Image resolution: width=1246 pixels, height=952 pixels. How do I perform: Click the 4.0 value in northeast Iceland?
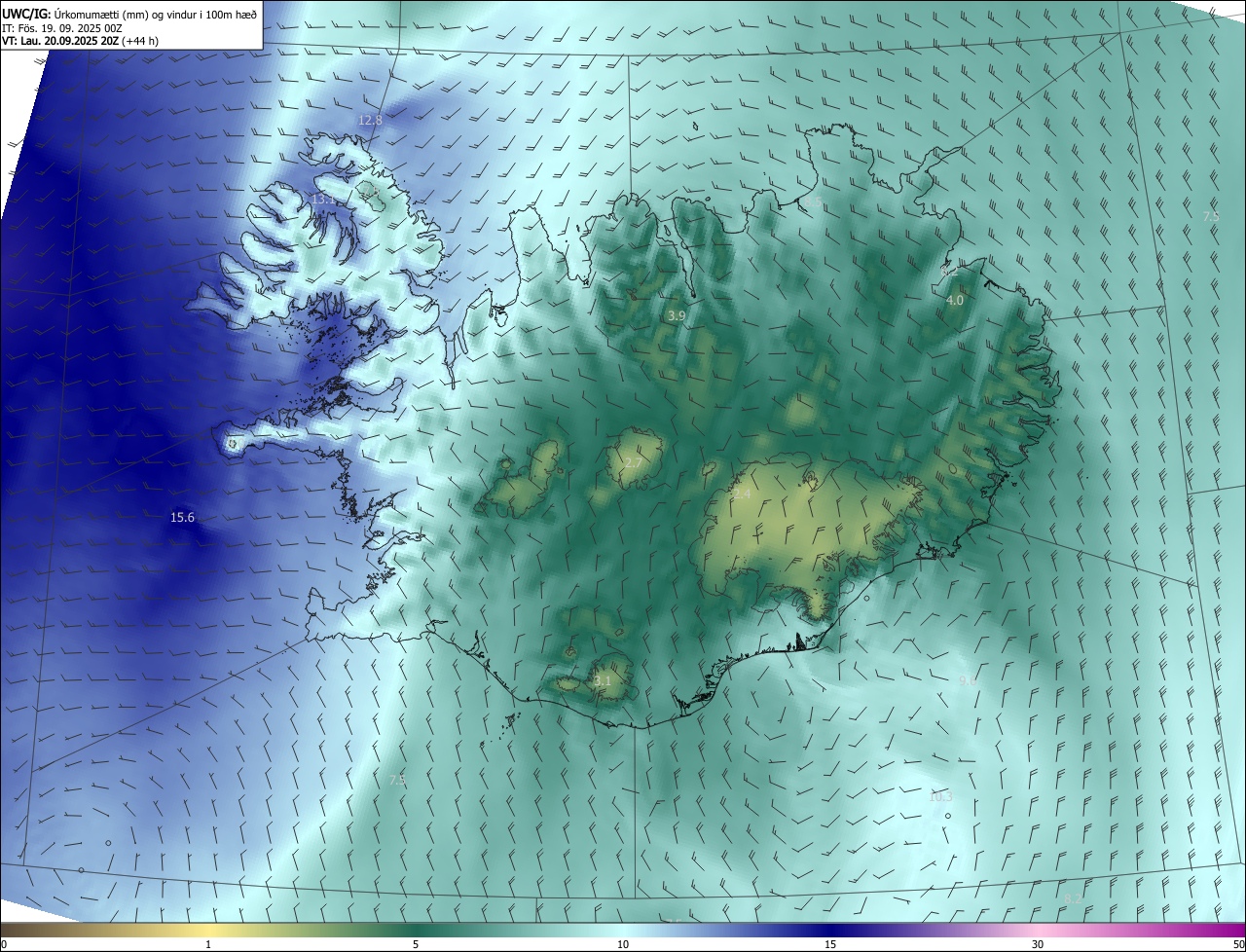pos(955,301)
